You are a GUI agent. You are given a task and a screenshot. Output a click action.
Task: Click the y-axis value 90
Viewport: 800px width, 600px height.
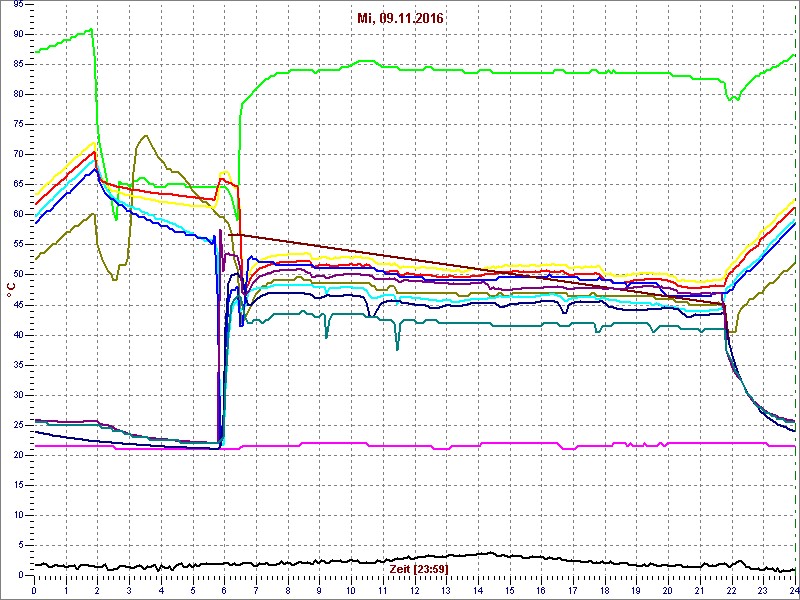pos(18,34)
